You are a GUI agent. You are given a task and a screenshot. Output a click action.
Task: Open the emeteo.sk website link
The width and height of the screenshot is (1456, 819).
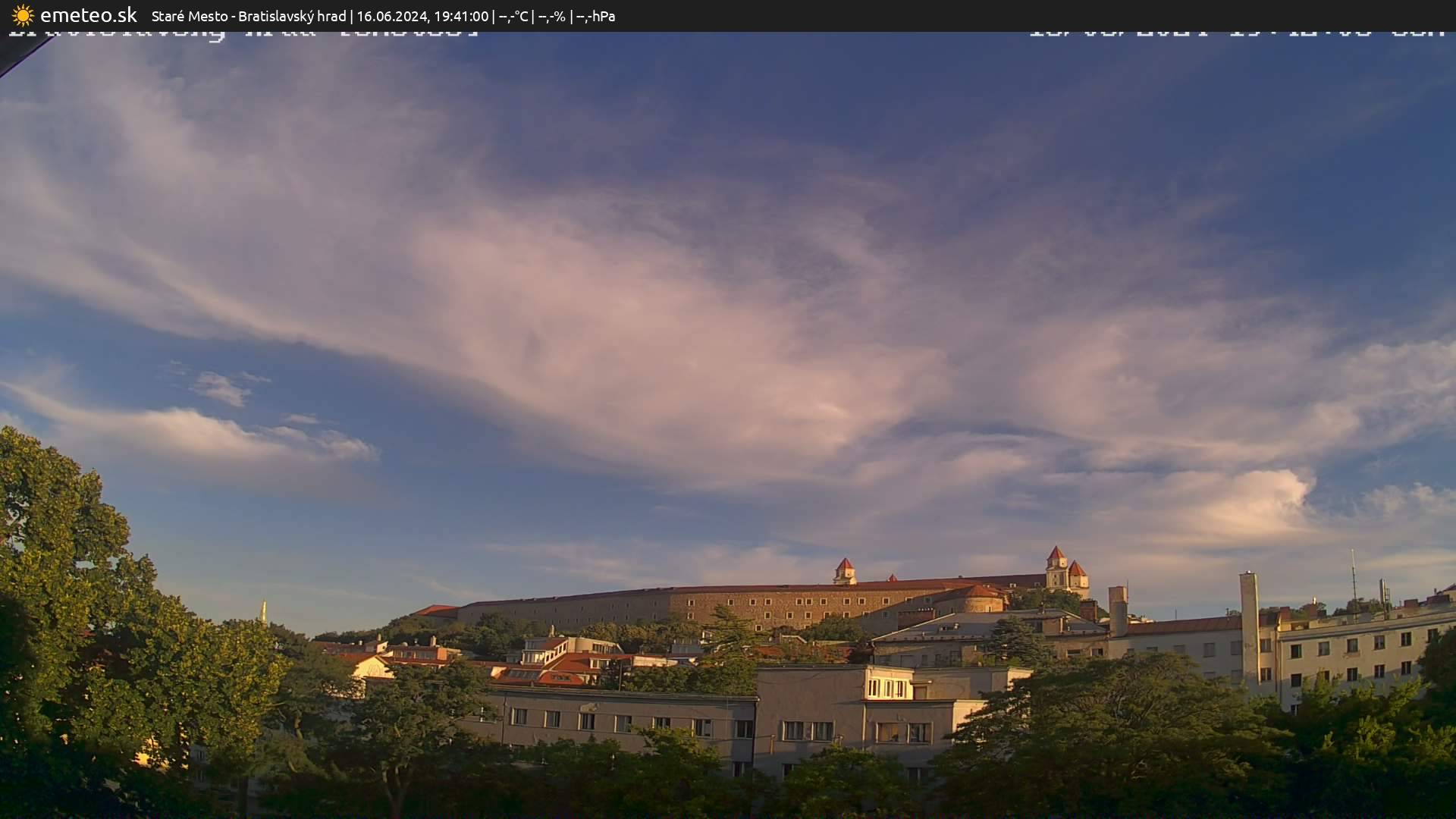click(89, 15)
